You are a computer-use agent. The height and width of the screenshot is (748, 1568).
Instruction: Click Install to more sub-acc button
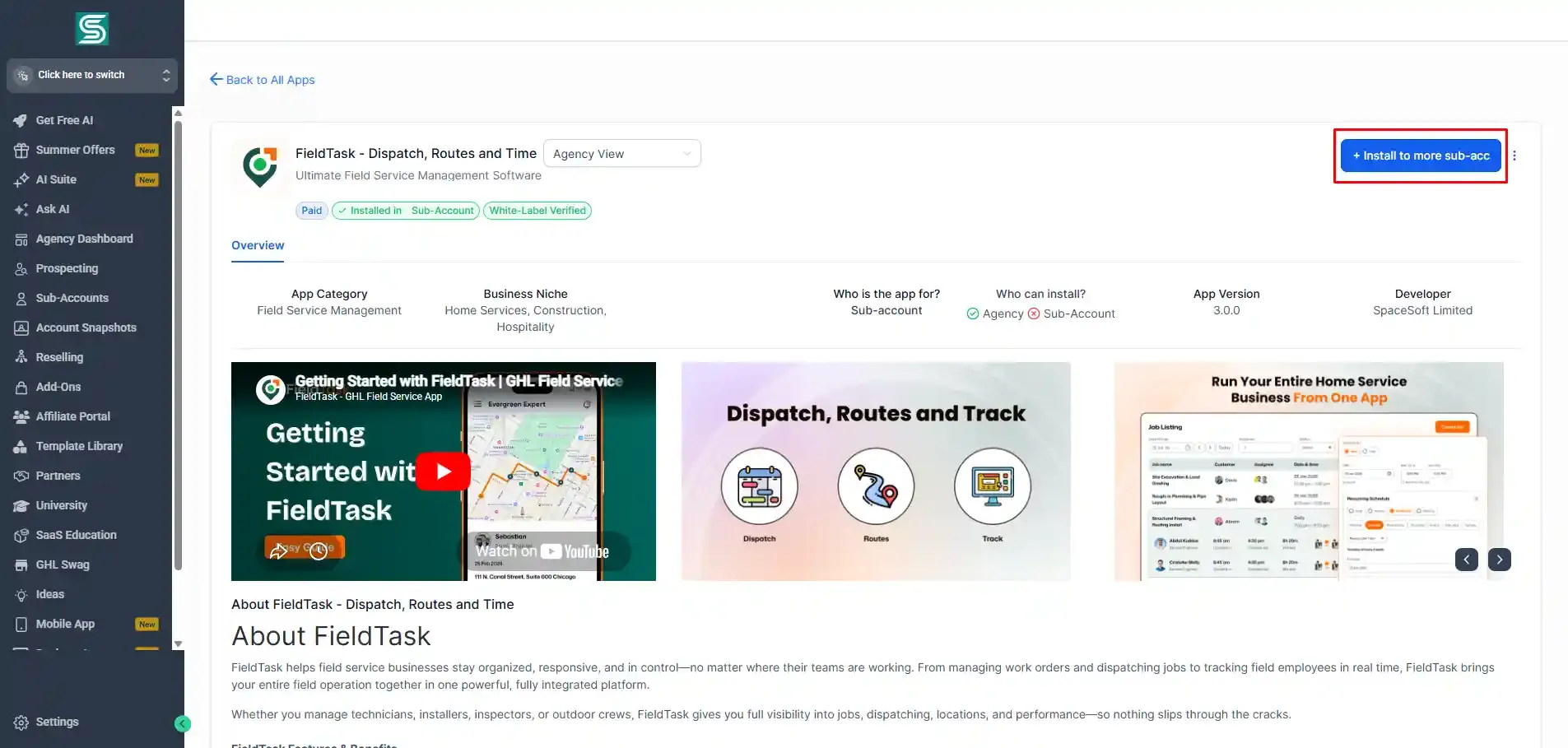(1421, 156)
